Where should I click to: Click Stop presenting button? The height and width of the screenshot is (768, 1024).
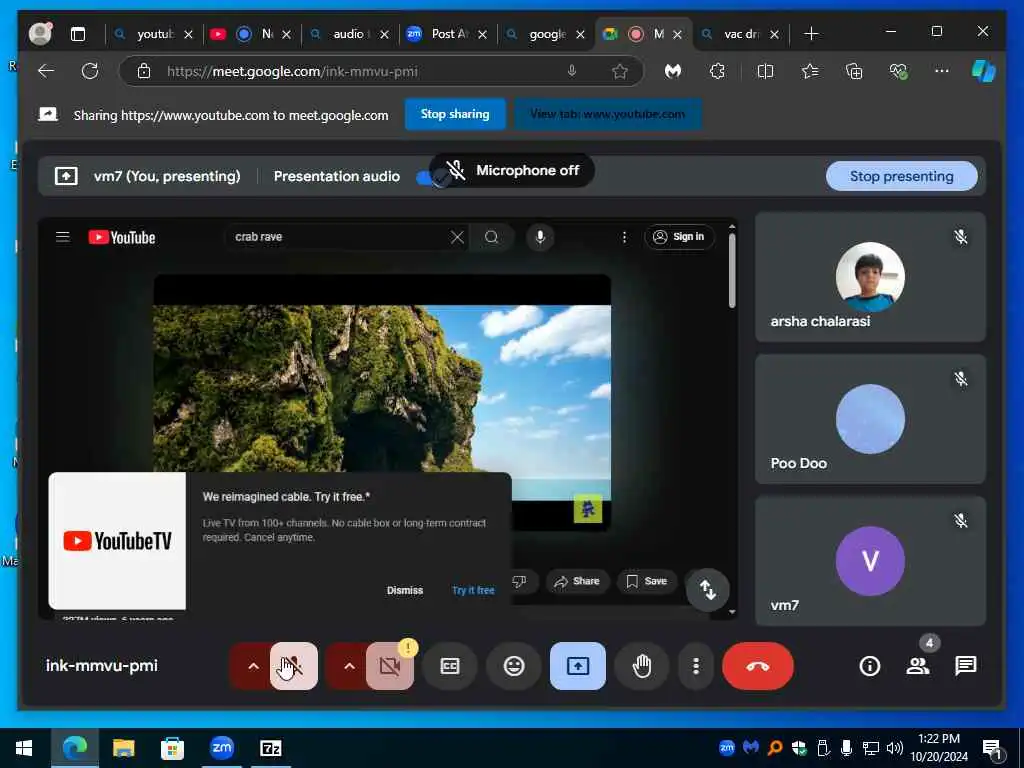click(x=901, y=176)
